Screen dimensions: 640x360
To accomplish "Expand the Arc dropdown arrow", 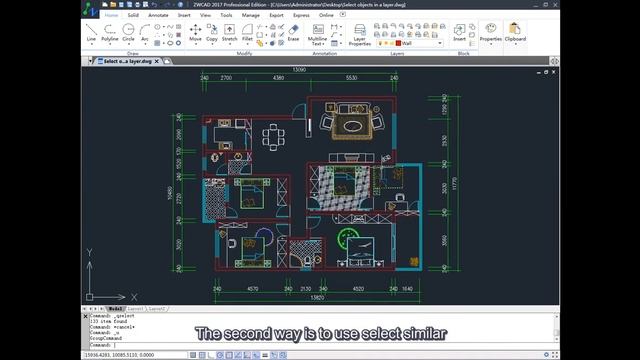I will coord(145,44).
